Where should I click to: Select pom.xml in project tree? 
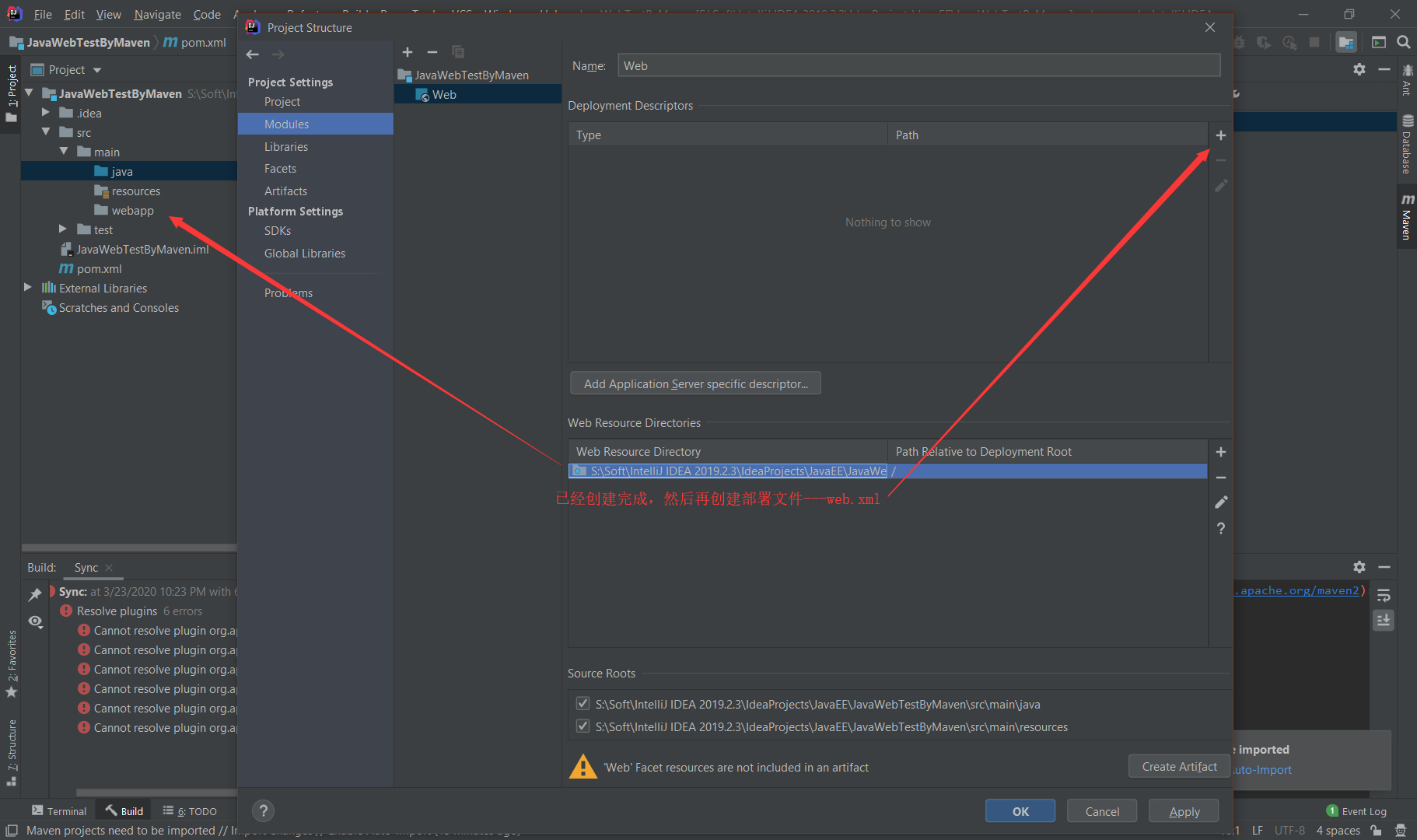(100, 269)
